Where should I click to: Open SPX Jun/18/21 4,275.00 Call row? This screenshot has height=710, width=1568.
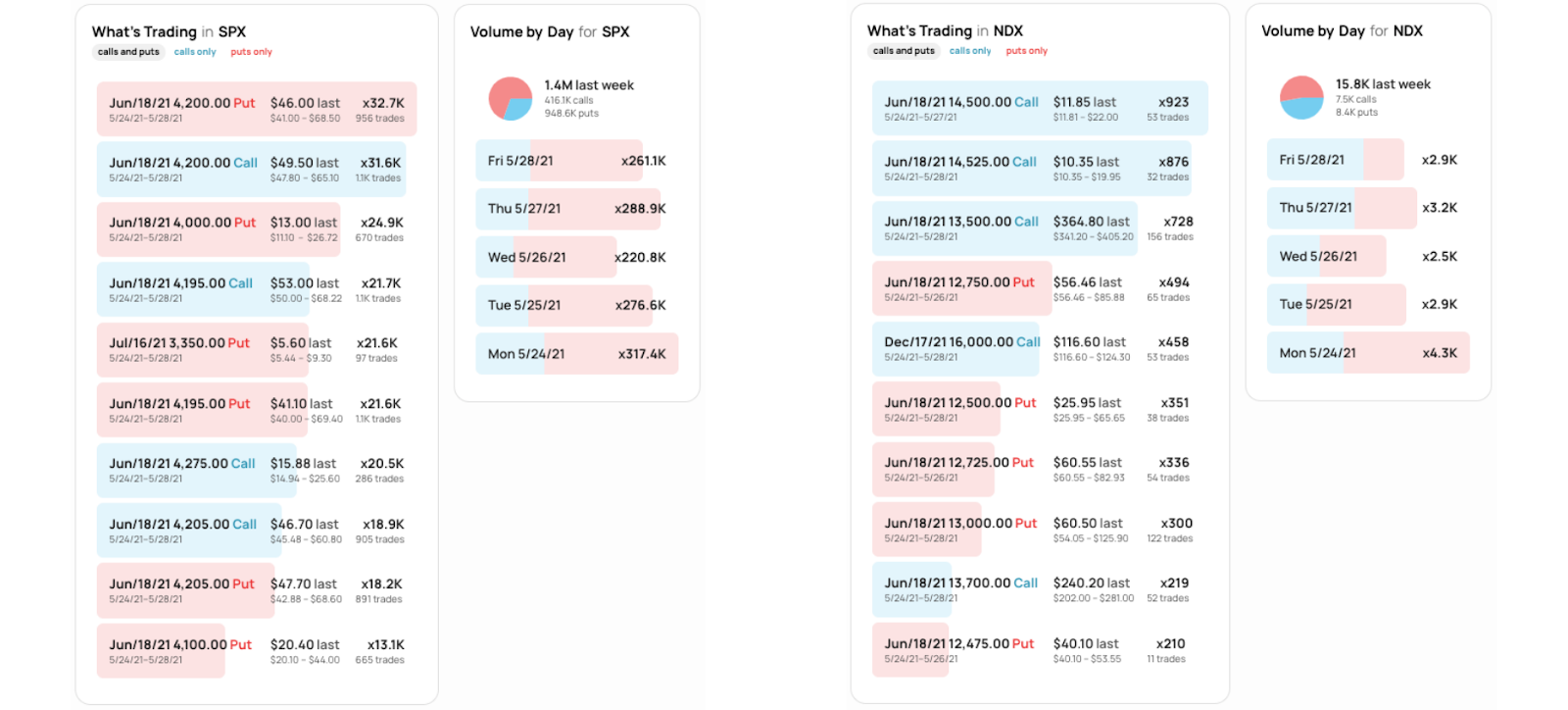pos(256,470)
